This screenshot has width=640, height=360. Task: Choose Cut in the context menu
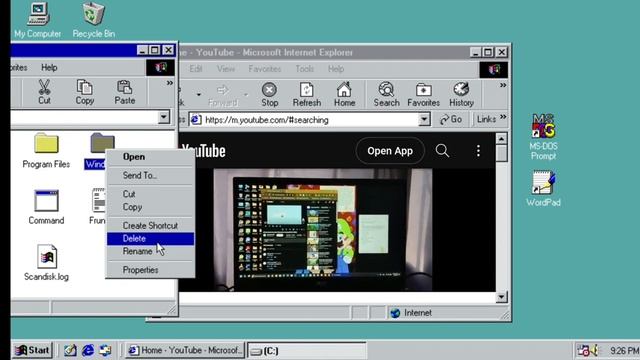point(151,194)
